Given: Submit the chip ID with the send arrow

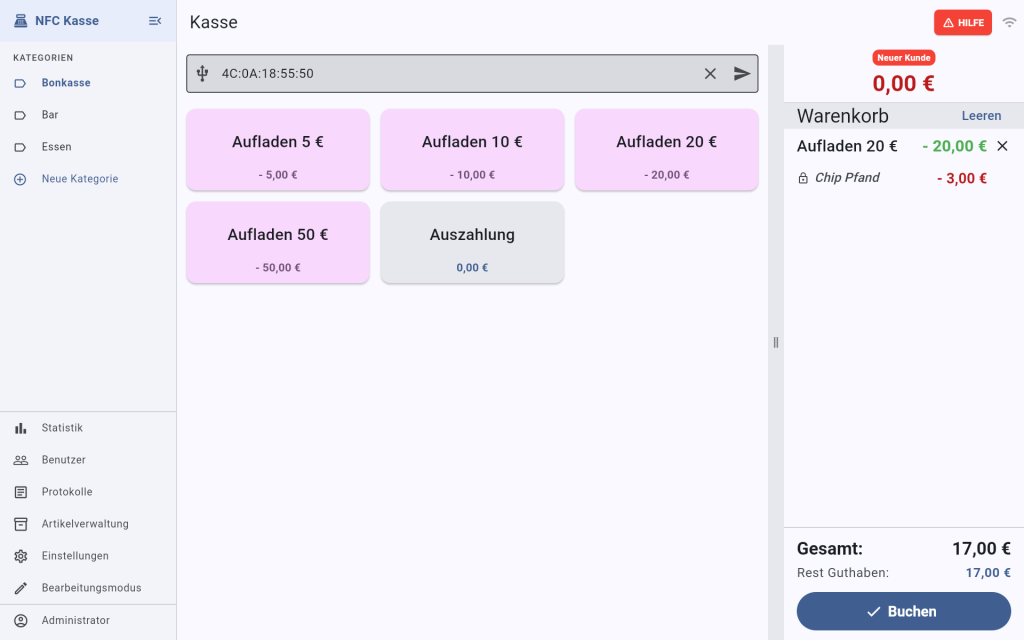Looking at the screenshot, I should coord(741,74).
